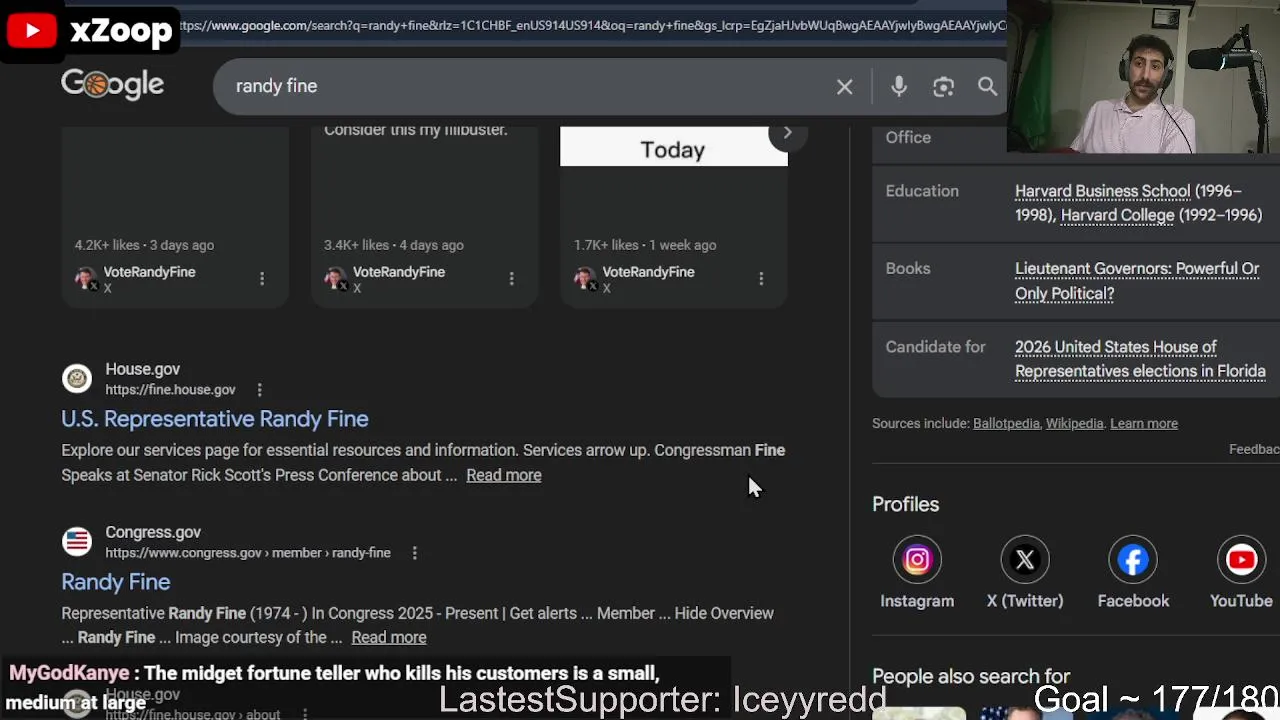
Task: Open 2026 House elections in Florida link
Action: click(1140, 359)
